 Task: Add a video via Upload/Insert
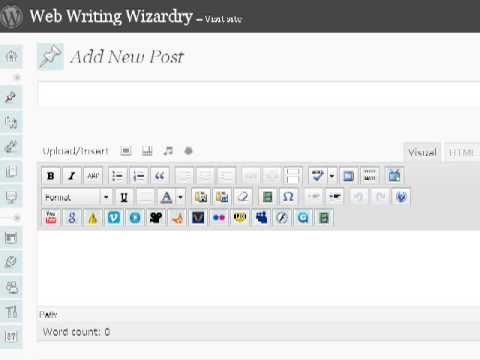[x=147, y=151]
